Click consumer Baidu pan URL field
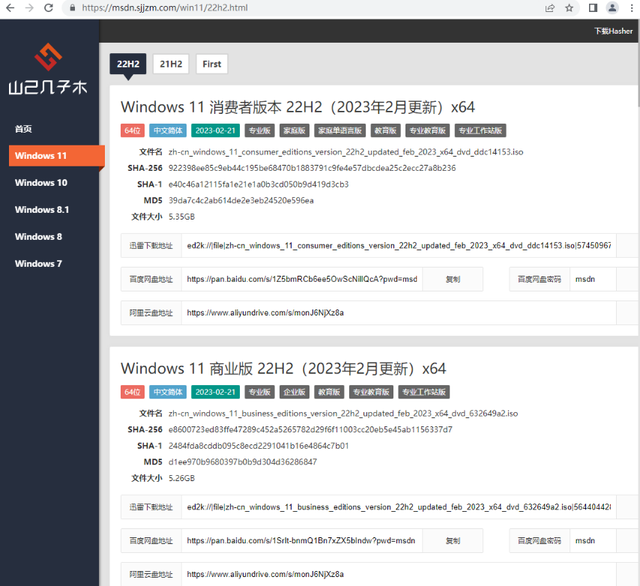Viewport: 640px width, 586px height. pos(302,279)
